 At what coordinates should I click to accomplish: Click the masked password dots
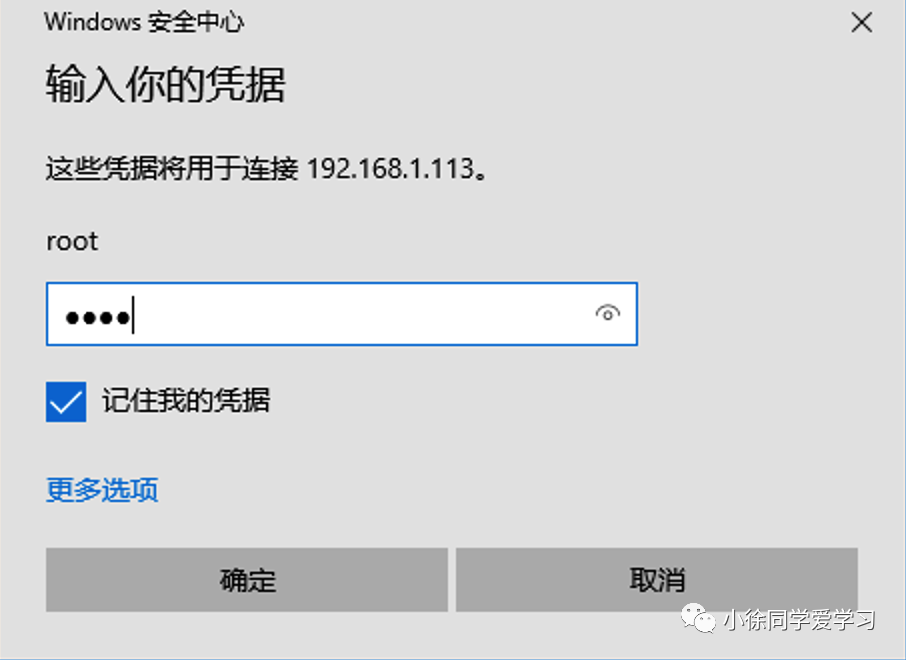97,317
